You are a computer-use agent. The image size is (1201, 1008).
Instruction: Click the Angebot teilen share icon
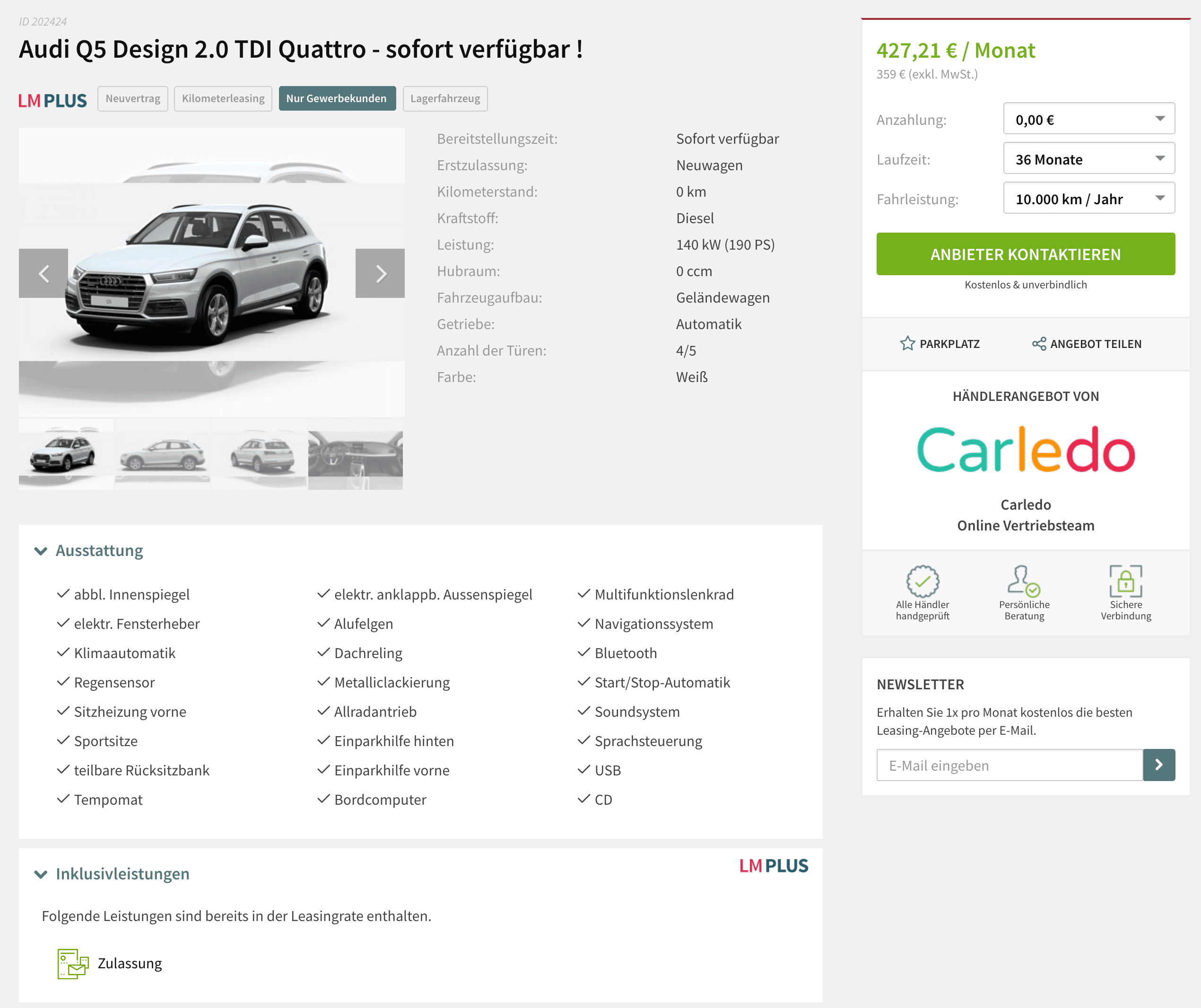pyautogui.click(x=1038, y=344)
